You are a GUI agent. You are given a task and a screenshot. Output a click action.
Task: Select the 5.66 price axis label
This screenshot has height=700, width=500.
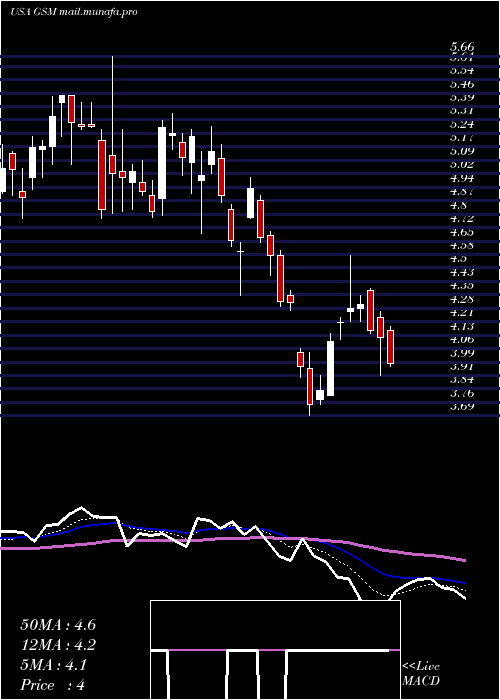click(x=462, y=47)
